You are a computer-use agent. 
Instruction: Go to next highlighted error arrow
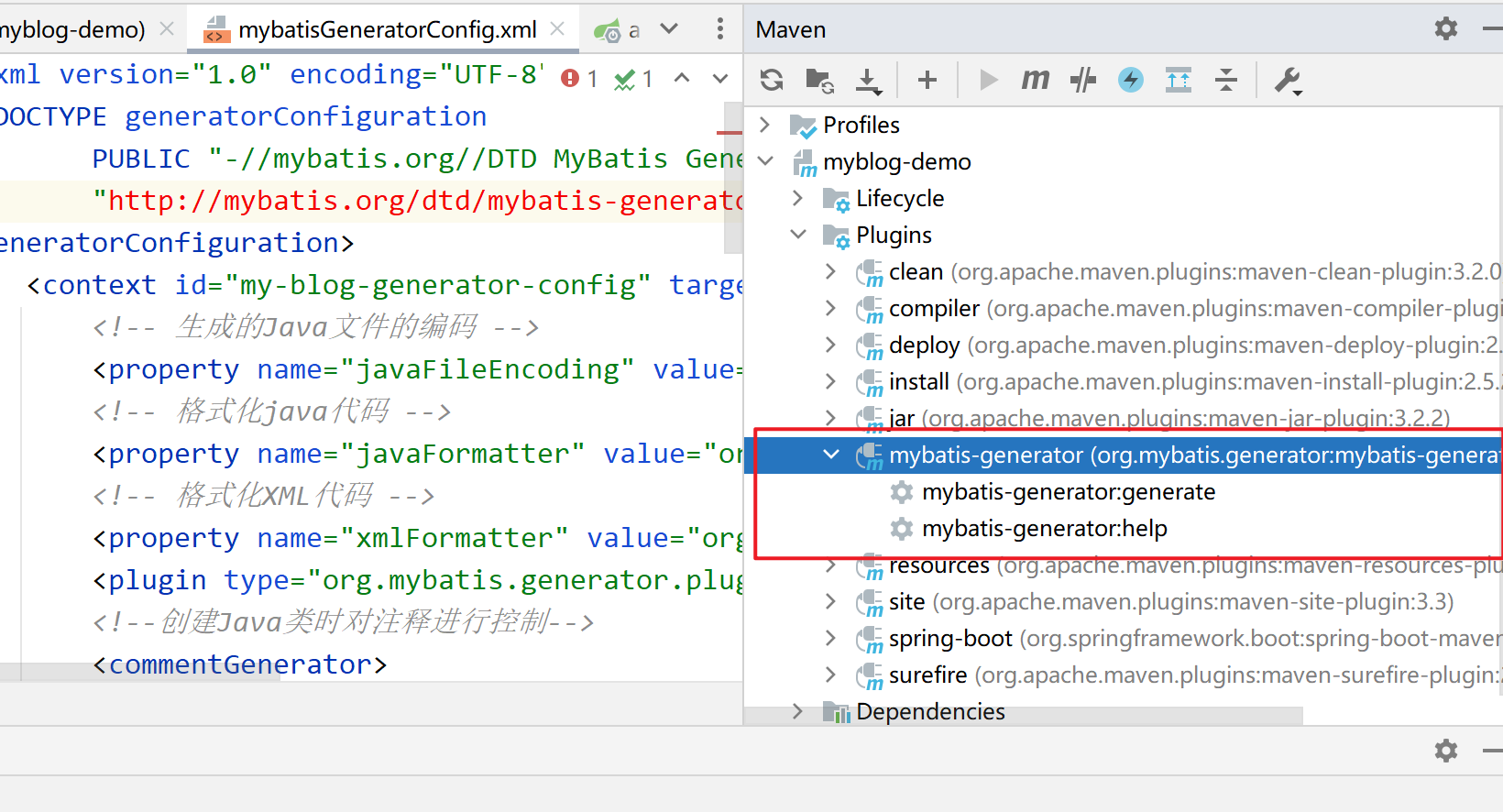coord(720,78)
